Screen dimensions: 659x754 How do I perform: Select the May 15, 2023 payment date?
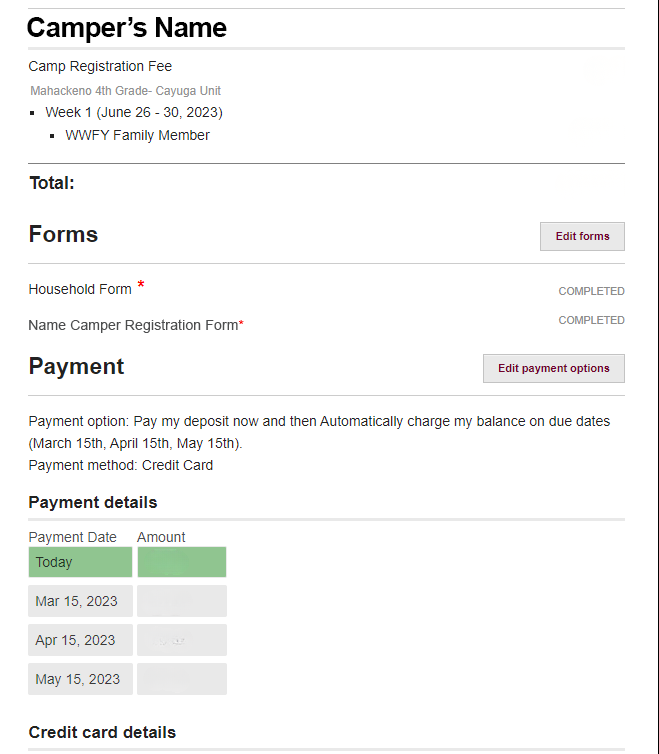pyautogui.click(x=80, y=679)
